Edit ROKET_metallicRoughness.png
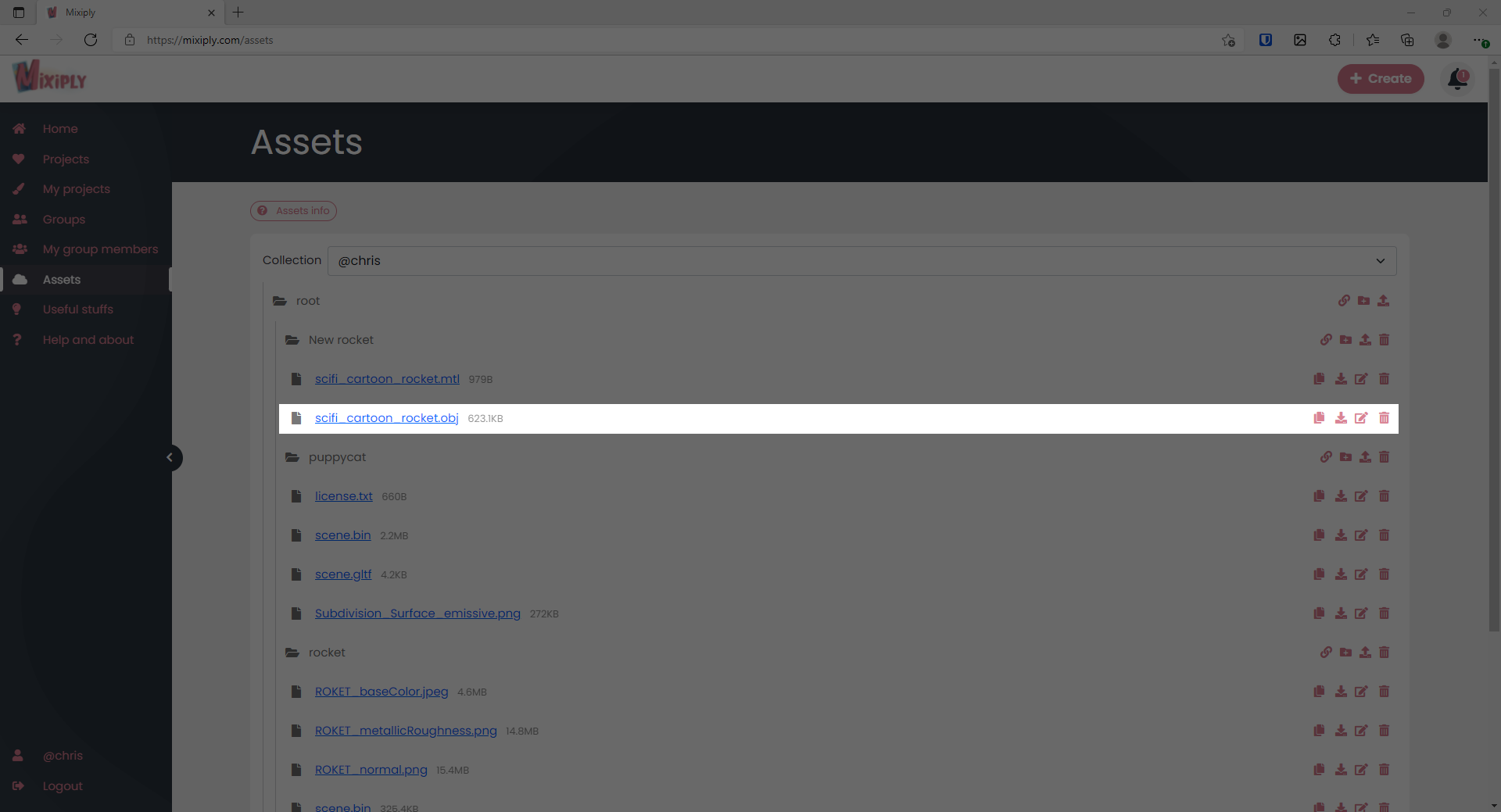 pyautogui.click(x=1361, y=731)
